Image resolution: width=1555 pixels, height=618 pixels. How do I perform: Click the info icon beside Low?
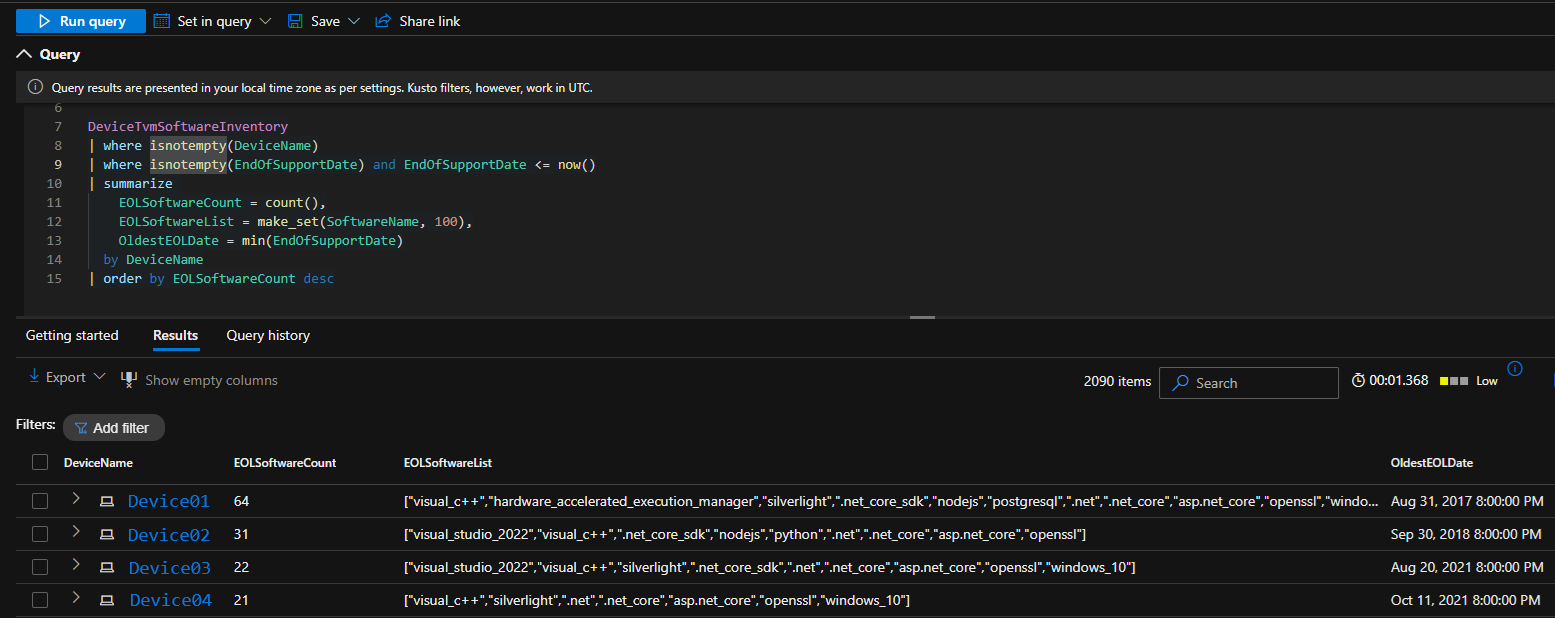click(x=1514, y=369)
